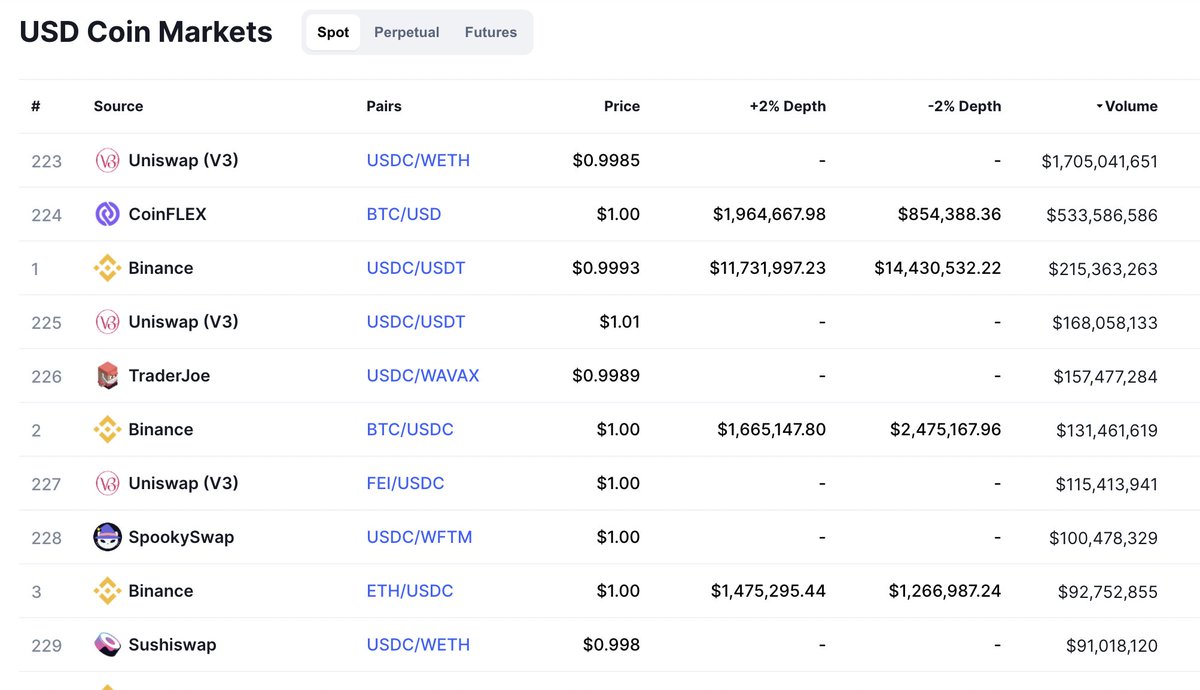Viewport: 1200px width, 690px height.
Task: Open the USDC/USDT pair on Uniswap row 225
Action: [x=416, y=322]
